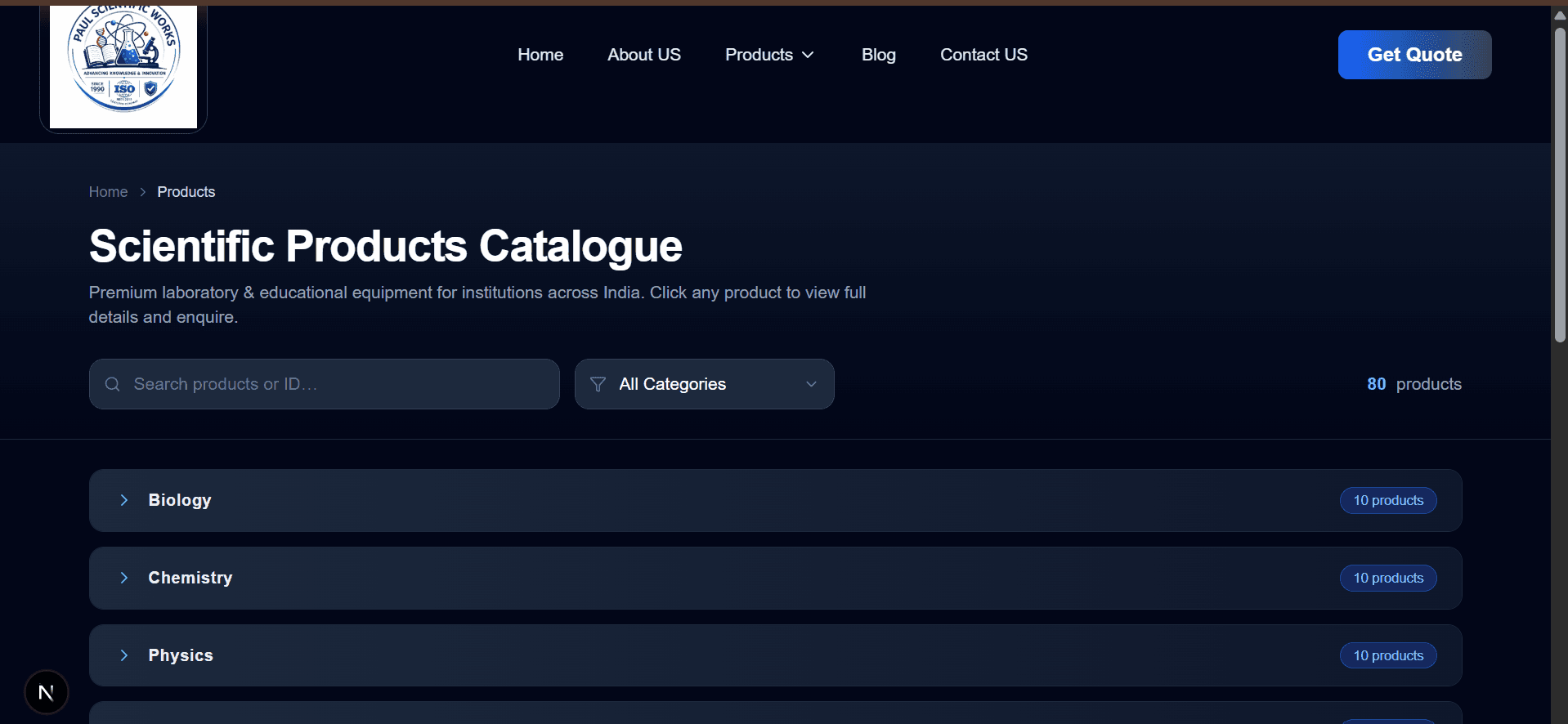Open the About US page

pos(644,55)
